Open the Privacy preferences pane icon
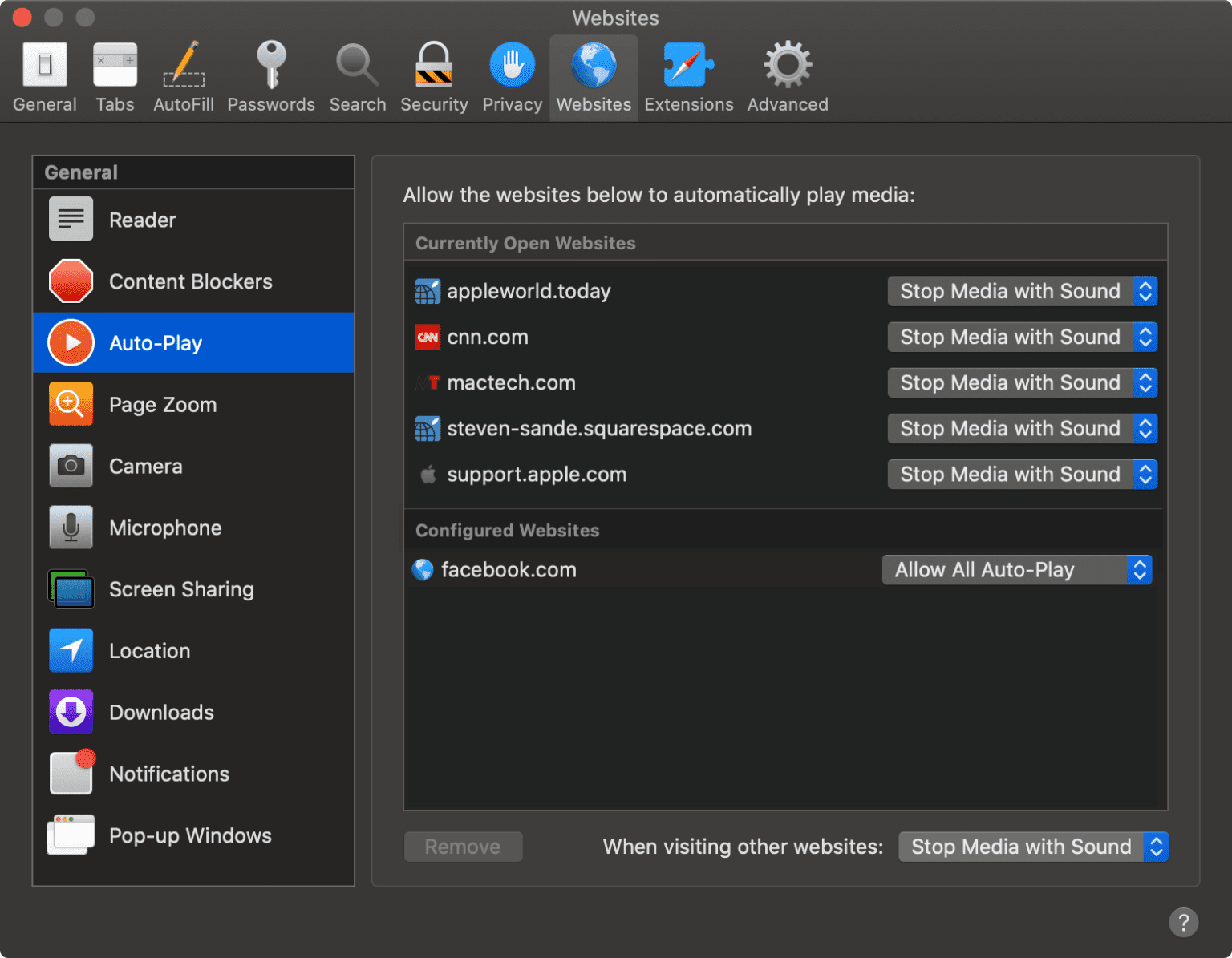Viewport: 1232px width, 958px height. pyautogui.click(x=512, y=76)
